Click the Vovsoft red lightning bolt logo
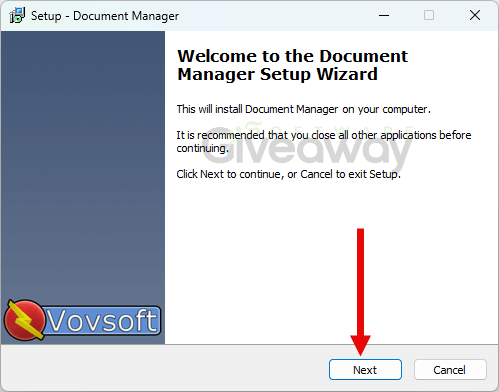The image size is (499, 392). [24, 320]
